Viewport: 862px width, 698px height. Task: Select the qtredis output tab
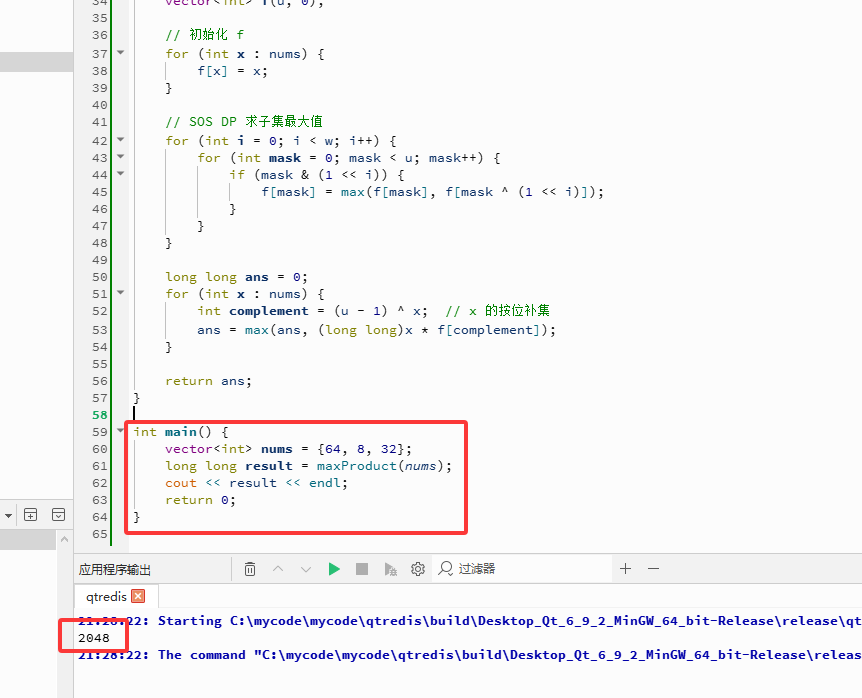[106, 597]
